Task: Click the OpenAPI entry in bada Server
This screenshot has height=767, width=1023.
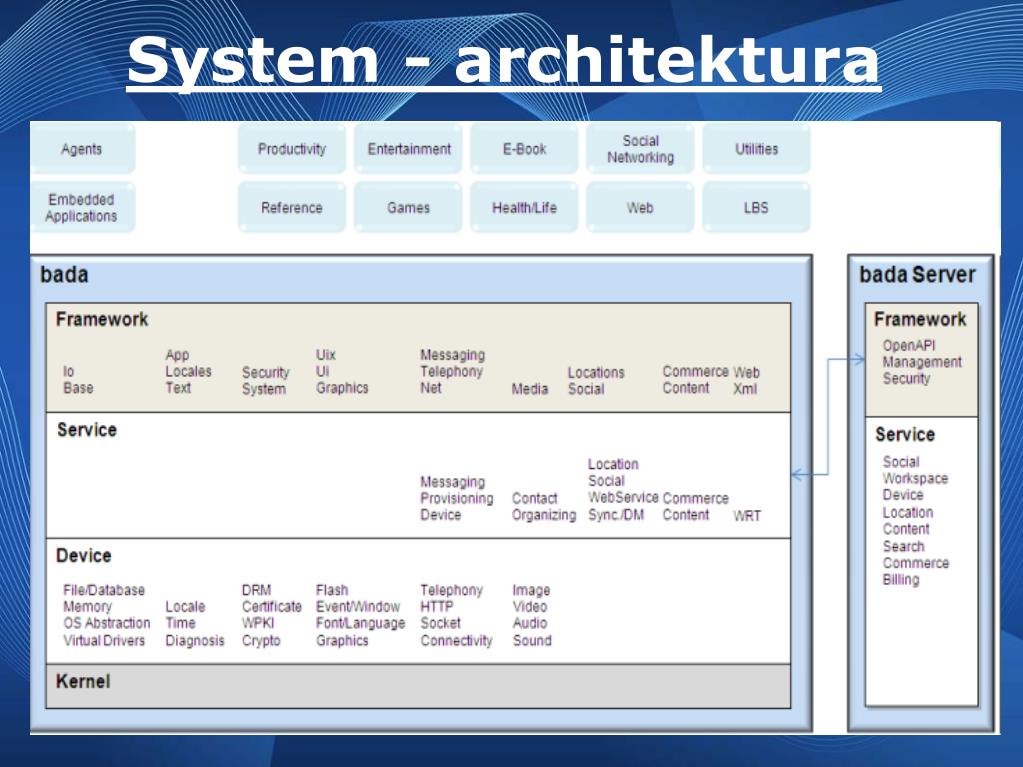Action: (x=909, y=346)
